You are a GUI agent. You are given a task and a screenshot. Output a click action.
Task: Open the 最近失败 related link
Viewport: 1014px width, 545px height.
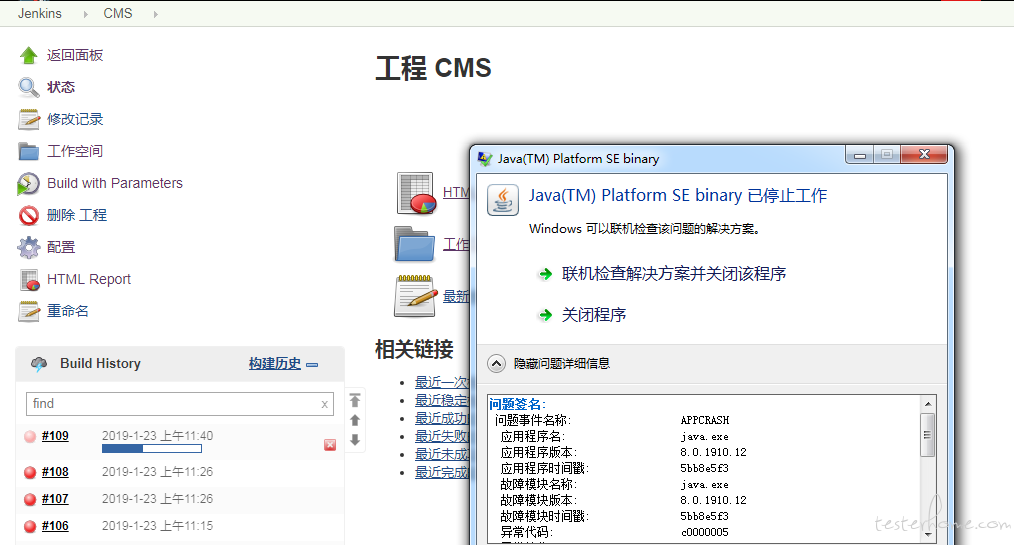click(442, 437)
